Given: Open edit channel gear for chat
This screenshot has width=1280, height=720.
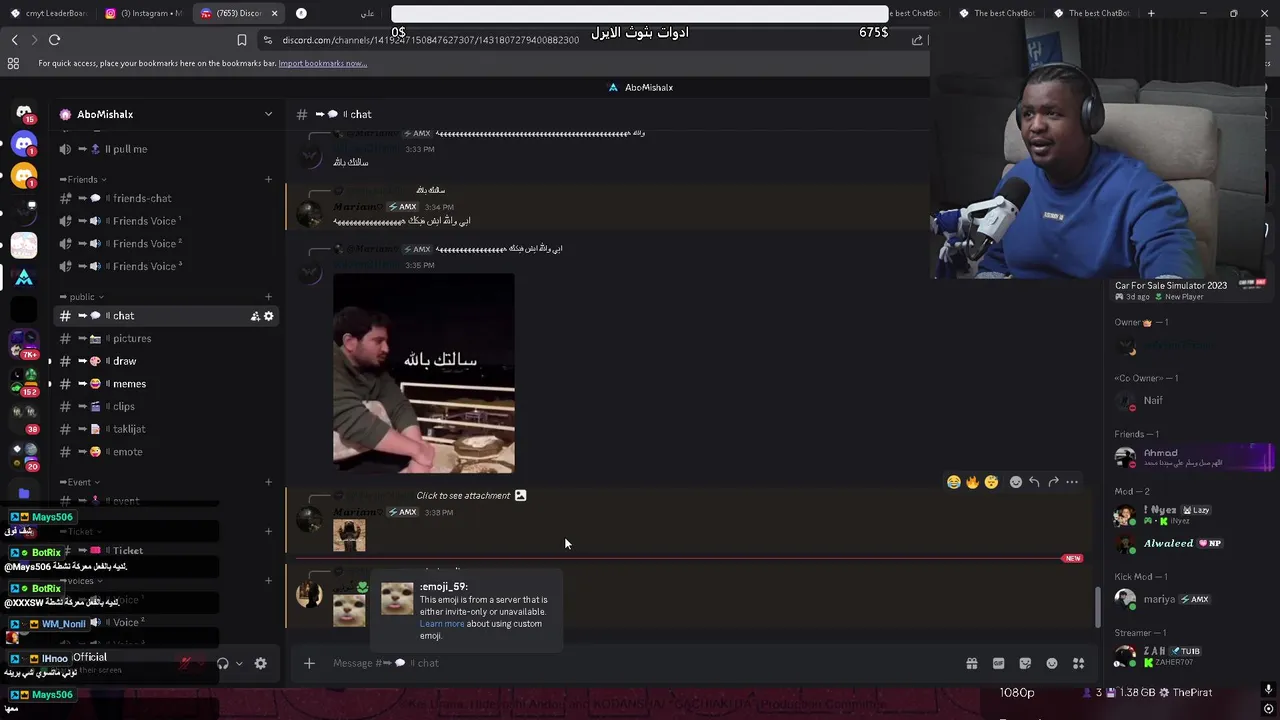Looking at the screenshot, I should pyautogui.click(x=268, y=316).
